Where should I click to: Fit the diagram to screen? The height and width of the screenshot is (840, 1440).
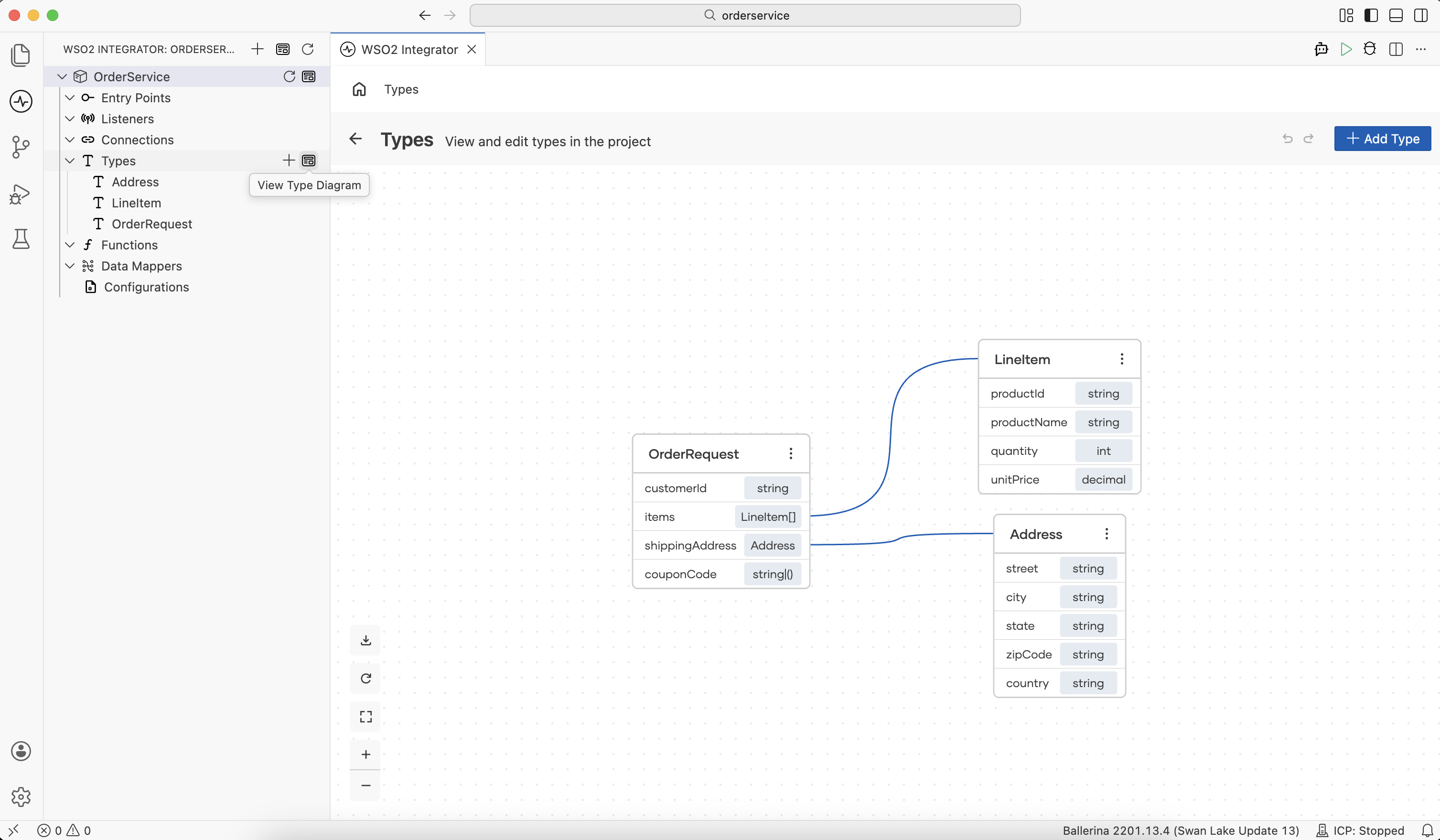point(365,717)
